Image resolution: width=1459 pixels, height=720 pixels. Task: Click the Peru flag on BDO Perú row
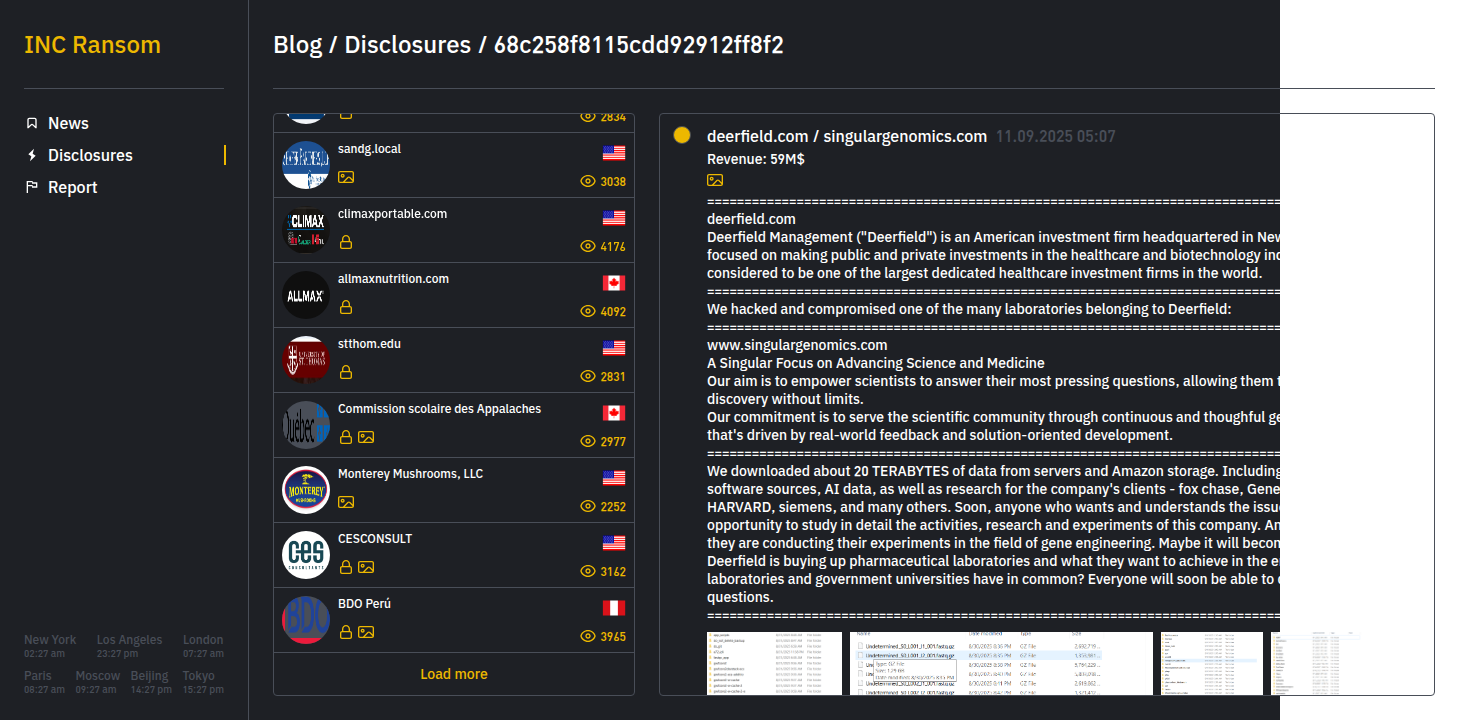pyautogui.click(x=614, y=608)
